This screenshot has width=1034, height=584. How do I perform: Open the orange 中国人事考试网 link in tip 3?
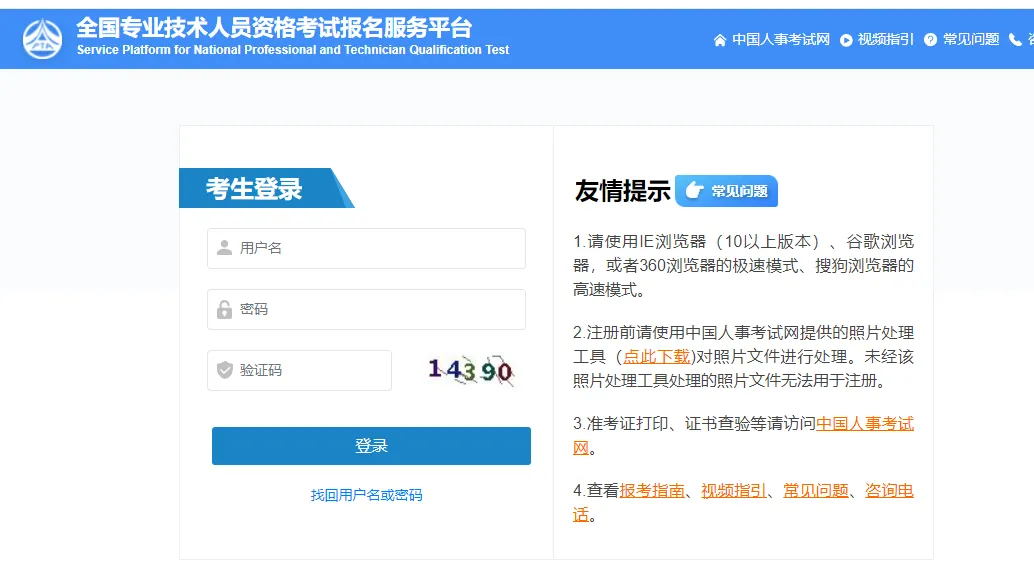[x=865, y=424]
